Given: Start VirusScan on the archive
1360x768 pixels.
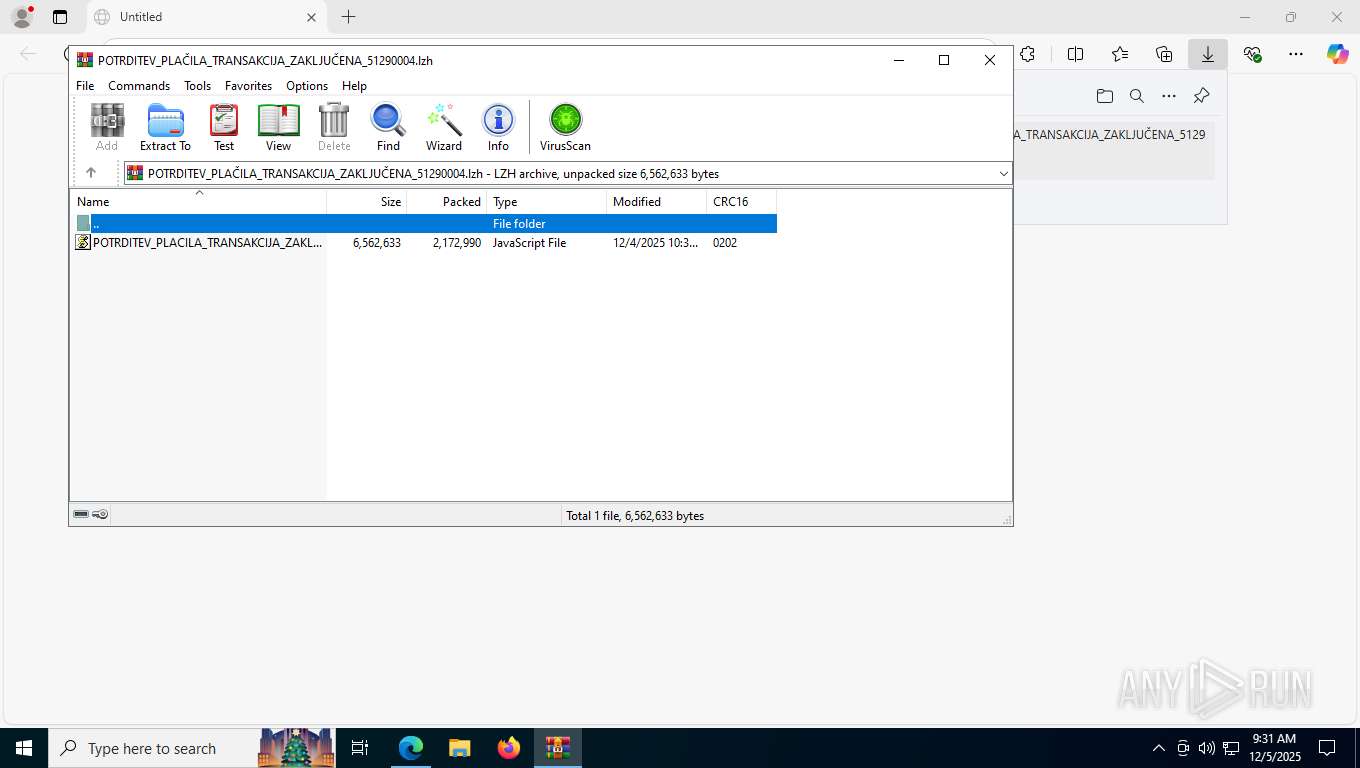Looking at the screenshot, I should point(565,127).
